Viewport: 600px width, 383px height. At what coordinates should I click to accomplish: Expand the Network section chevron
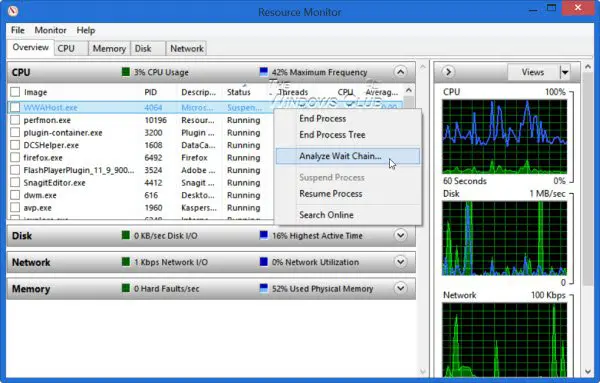[401, 262]
